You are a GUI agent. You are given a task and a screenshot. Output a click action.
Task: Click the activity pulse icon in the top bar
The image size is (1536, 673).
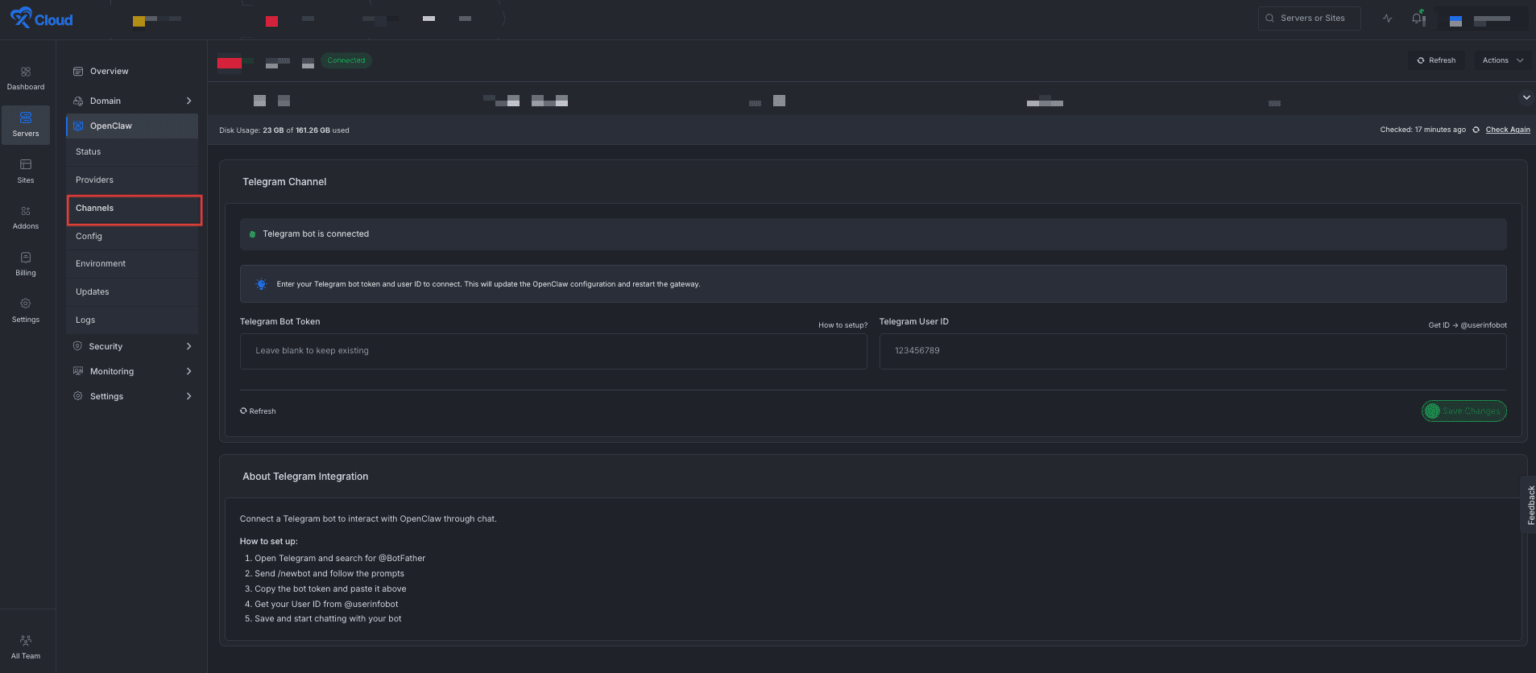1387,17
